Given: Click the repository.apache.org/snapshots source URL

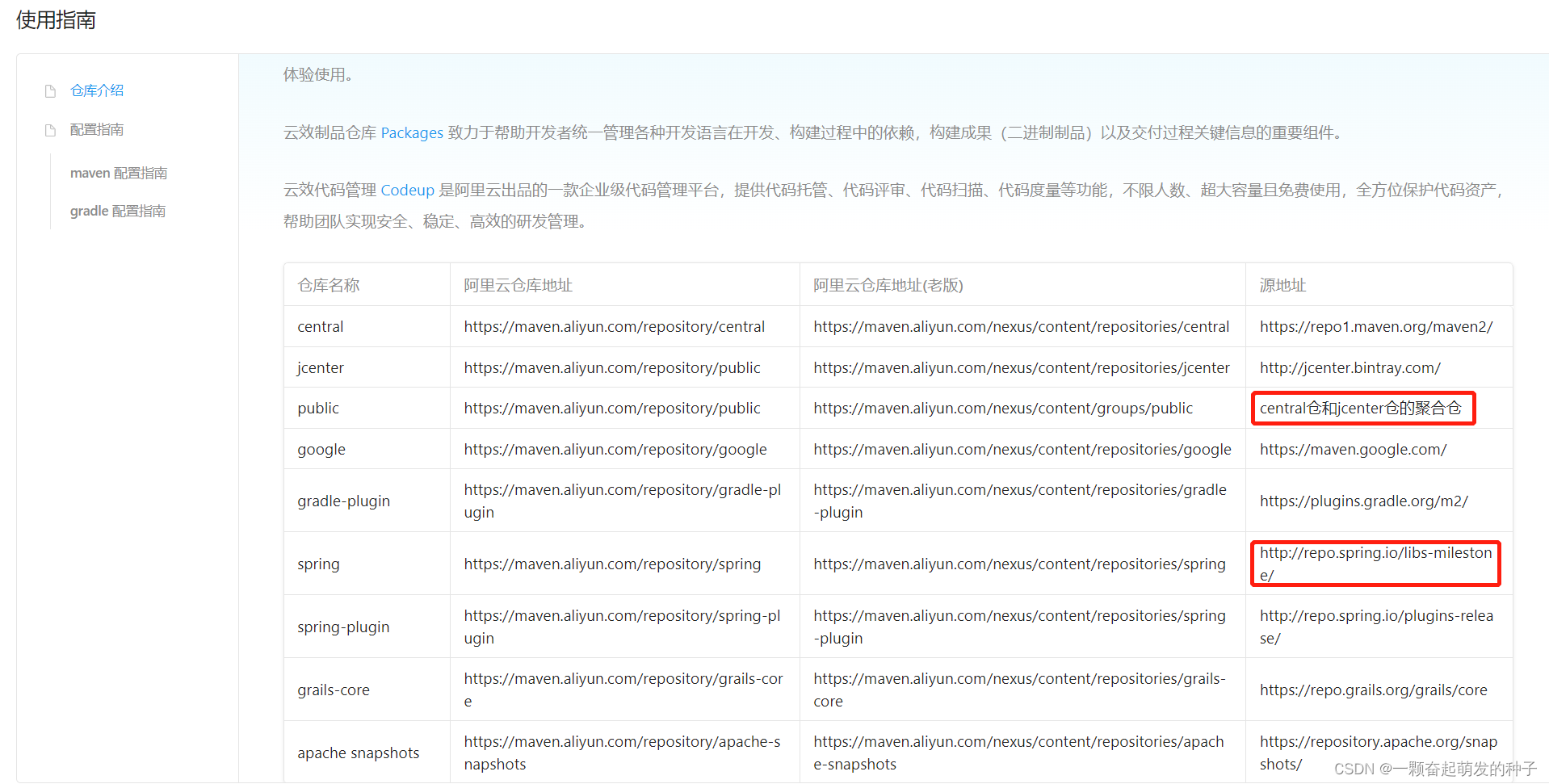Looking at the screenshot, I should 1379,753.
